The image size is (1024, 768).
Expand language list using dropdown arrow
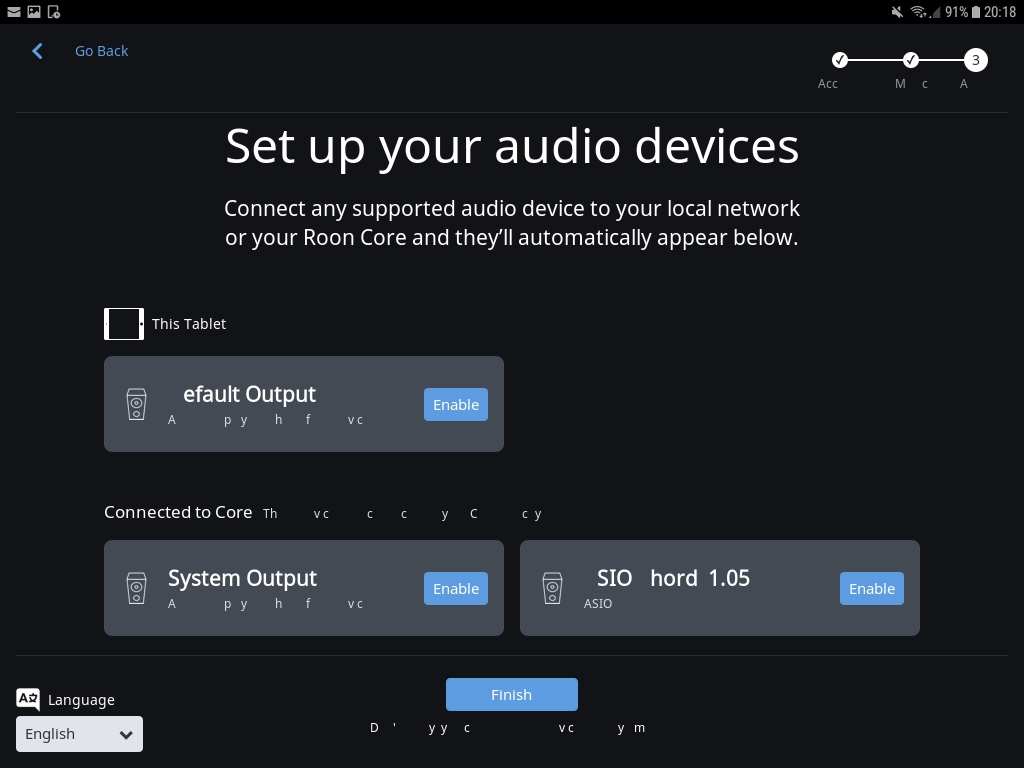[126, 734]
